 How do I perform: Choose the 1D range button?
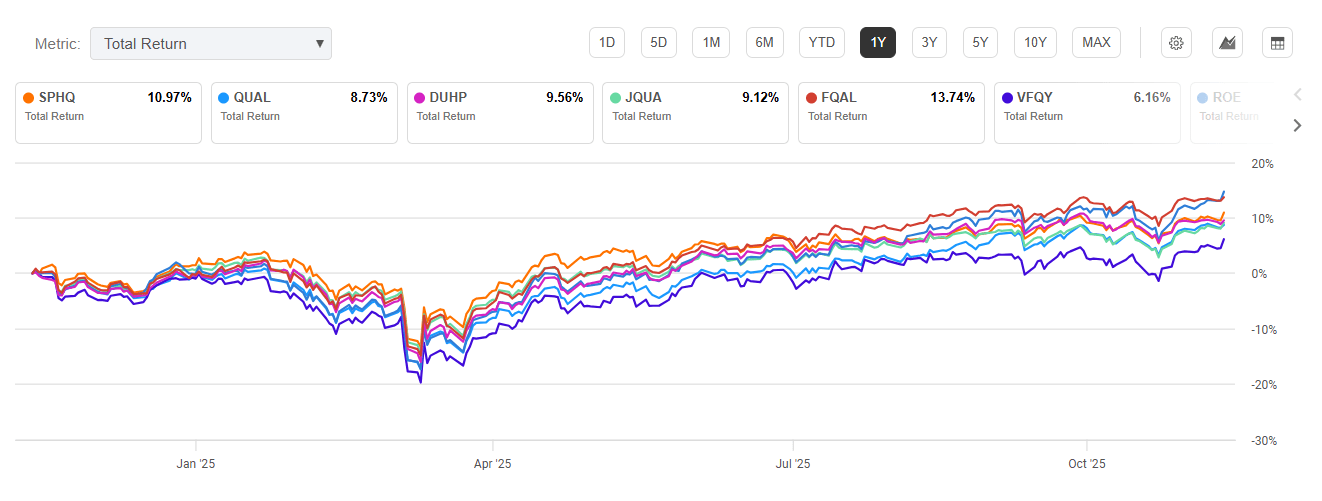(606, 43)
